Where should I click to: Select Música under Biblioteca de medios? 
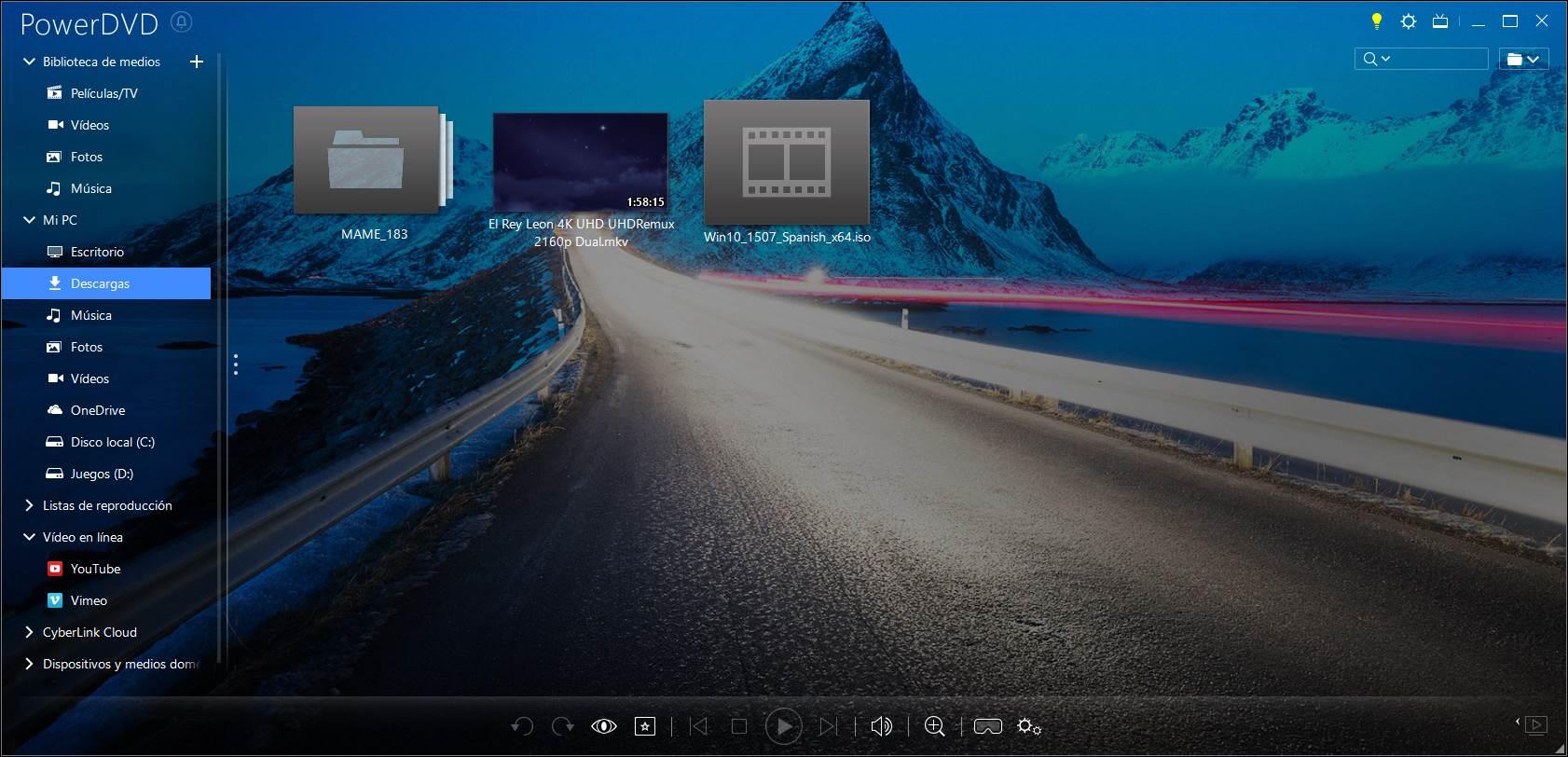(90, 188)
